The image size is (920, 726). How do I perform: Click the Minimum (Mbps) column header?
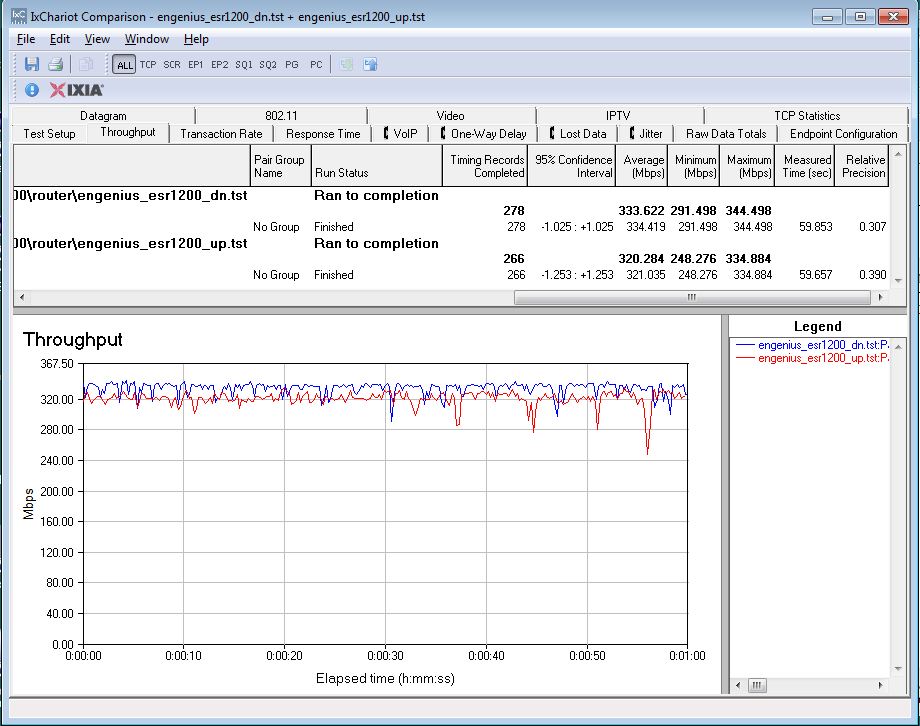[x=694, y=166]
